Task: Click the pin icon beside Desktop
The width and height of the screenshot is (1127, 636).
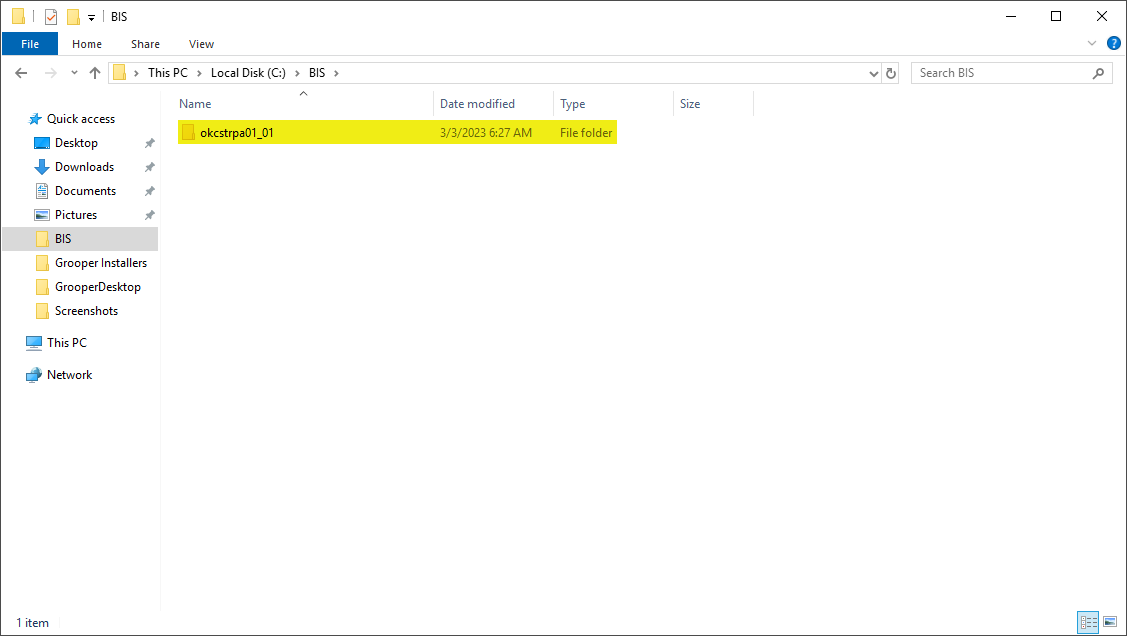Action: pos(150,143)
